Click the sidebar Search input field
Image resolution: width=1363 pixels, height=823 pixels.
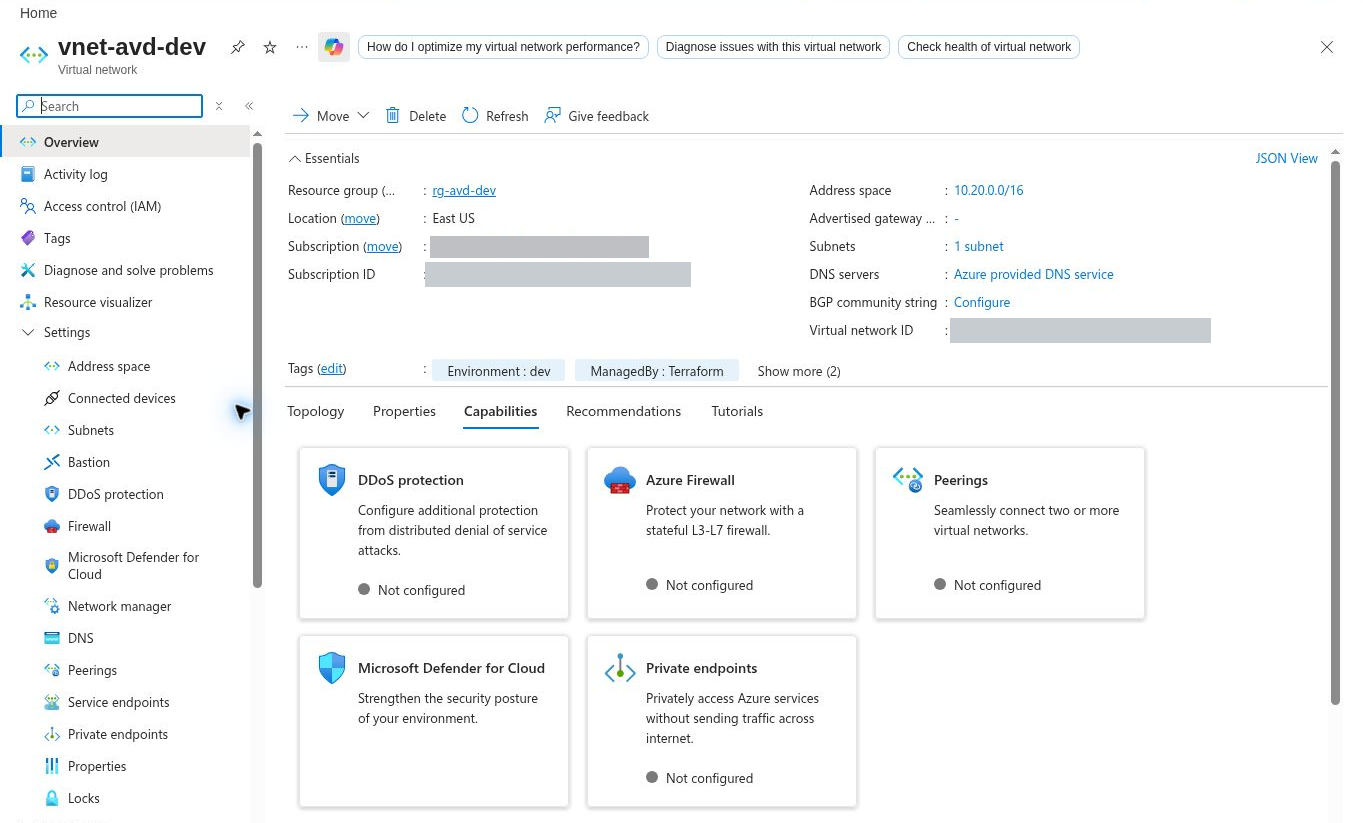[x=110, y=106]
